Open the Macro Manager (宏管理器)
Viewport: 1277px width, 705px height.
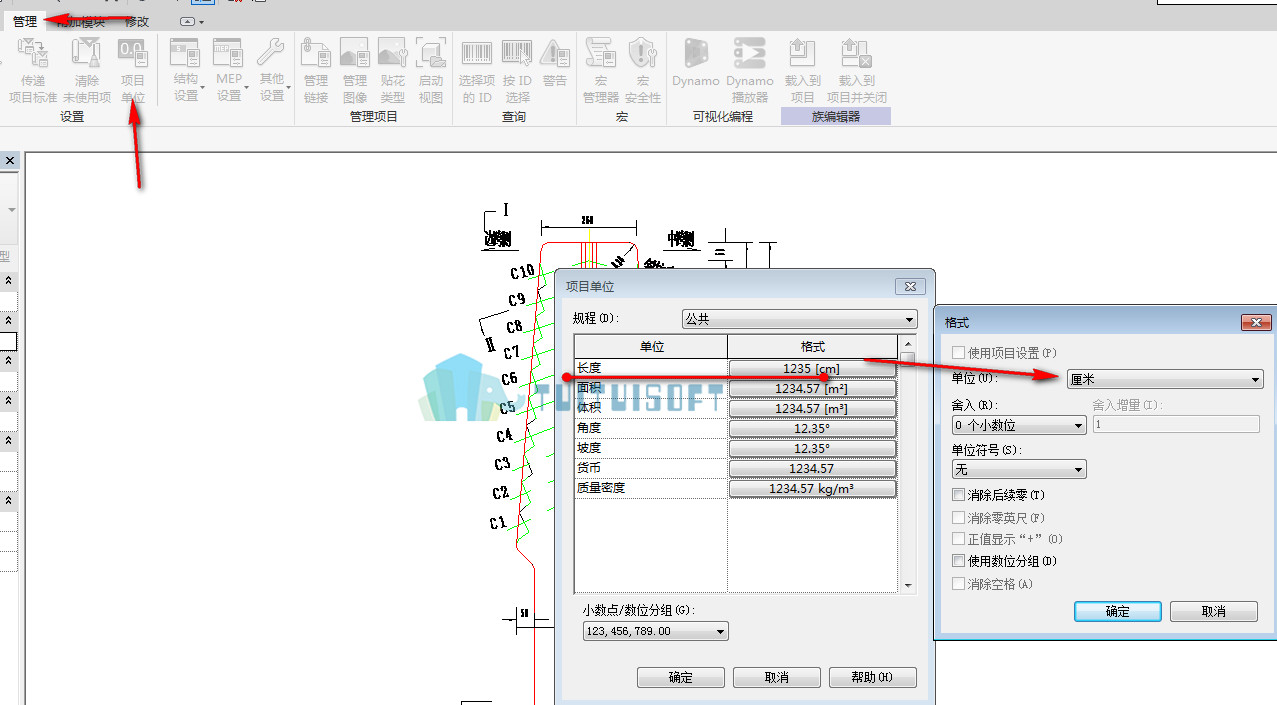(x=601, y=70)
